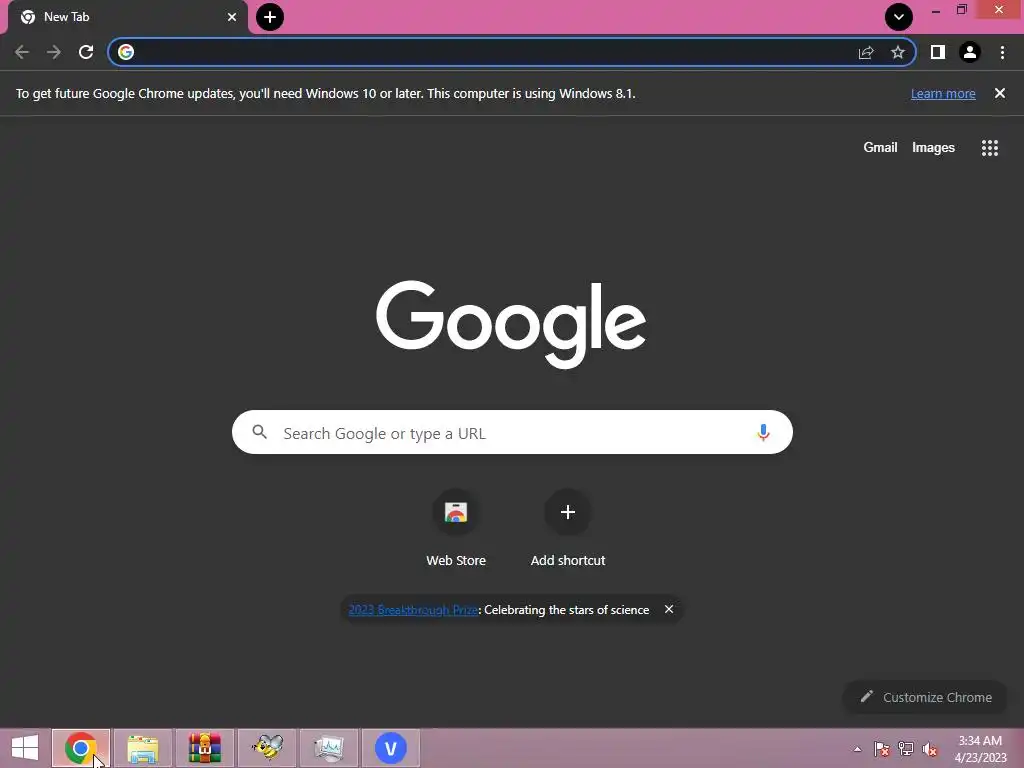Screen dimensions: 1024x768
Task: Open the Learn more link about updates
Action: tap(943, 93)
